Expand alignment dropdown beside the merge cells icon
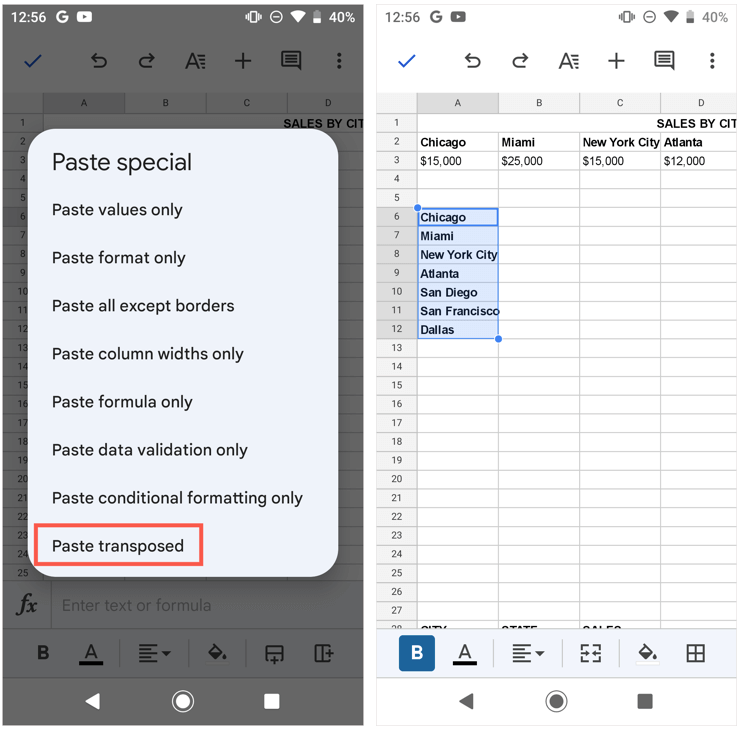This screenshot has height=730, width=743. pyautogui.click(x=528, y=653)
